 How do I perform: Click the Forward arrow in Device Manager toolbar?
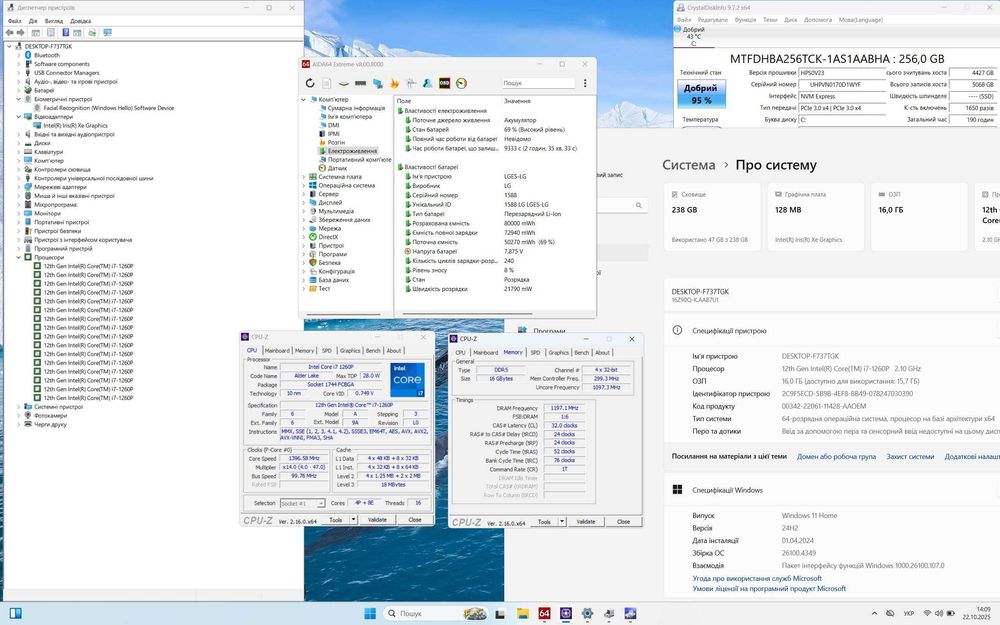(20, 32)
